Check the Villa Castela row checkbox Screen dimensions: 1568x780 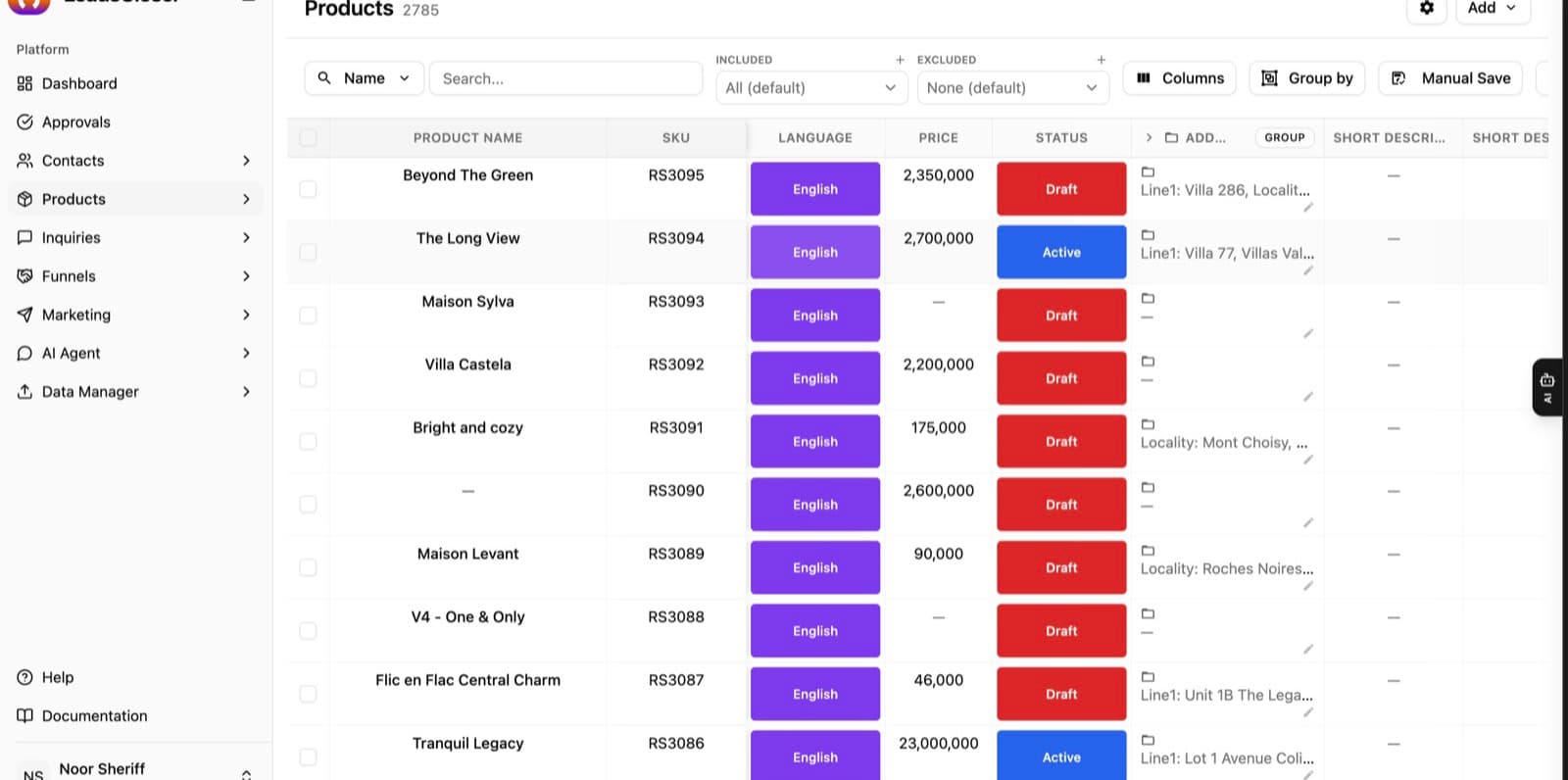tap(308, 378)
